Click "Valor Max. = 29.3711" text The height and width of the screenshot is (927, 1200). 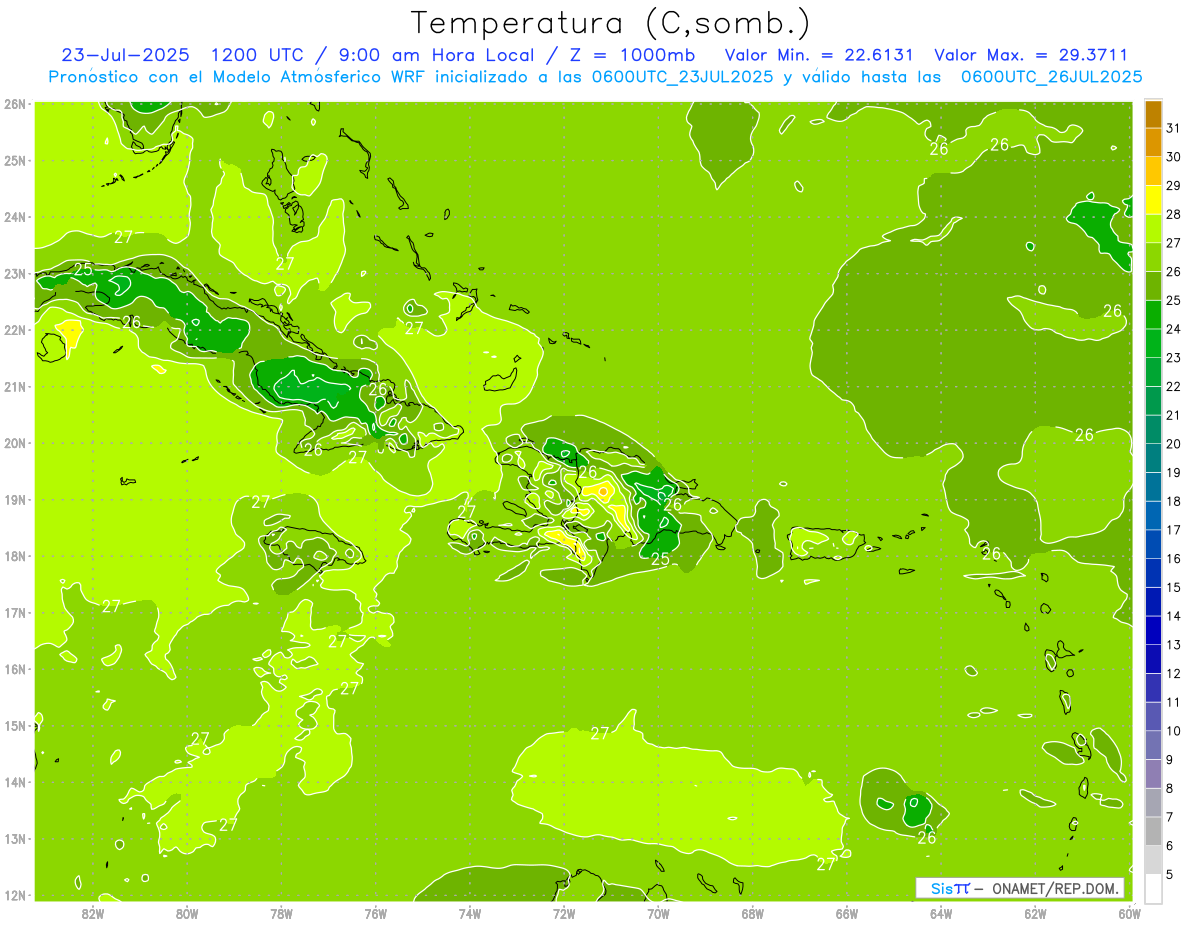coord(1030,55)
